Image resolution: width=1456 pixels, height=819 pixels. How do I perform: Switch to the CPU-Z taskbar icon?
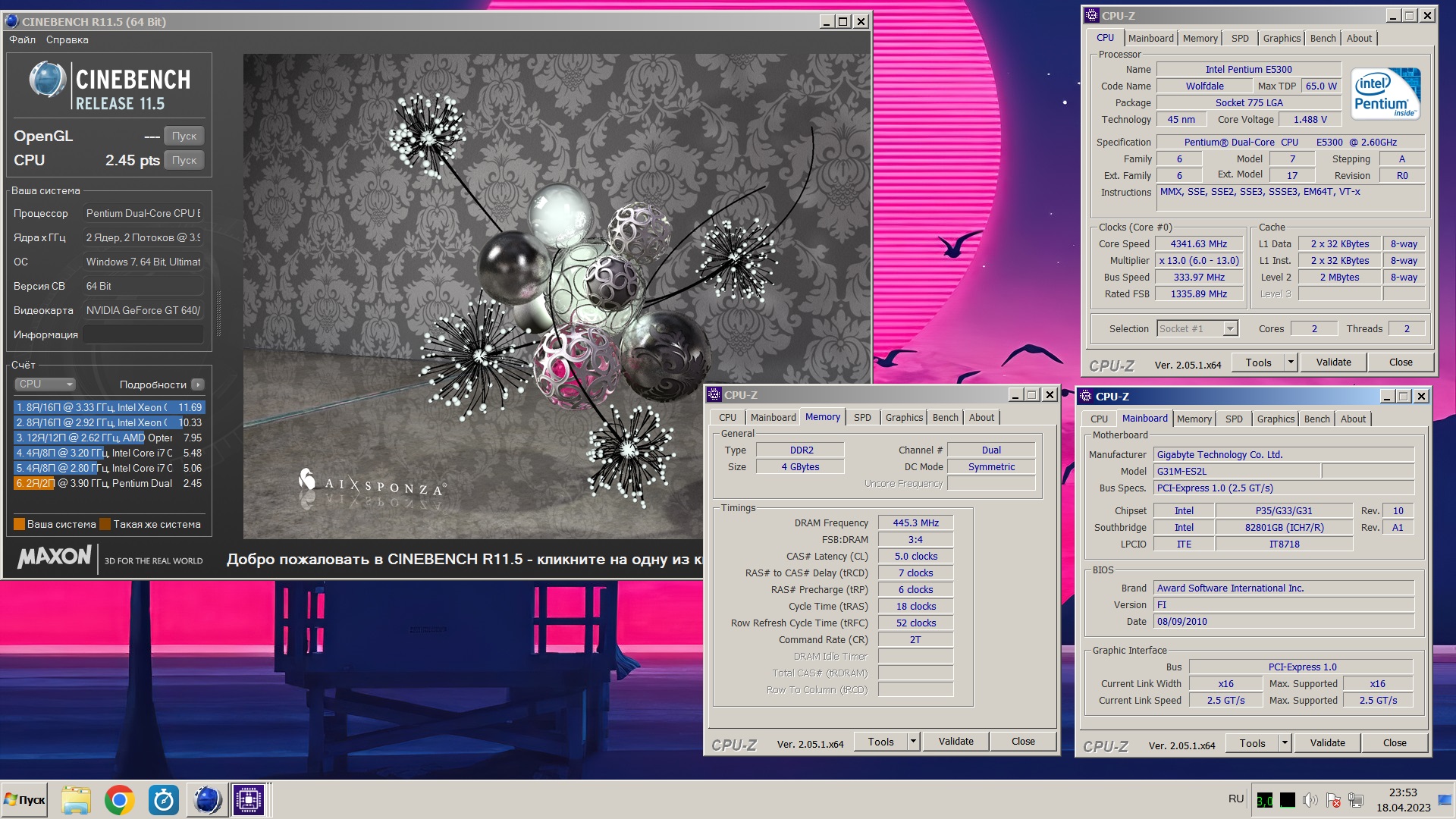click(x=249, y=800)
